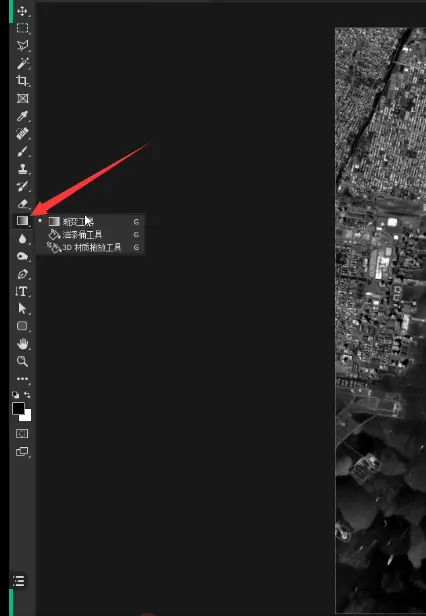426x616 pixels.
Task: Swap foreground and background colors
Action: (28, 394)
